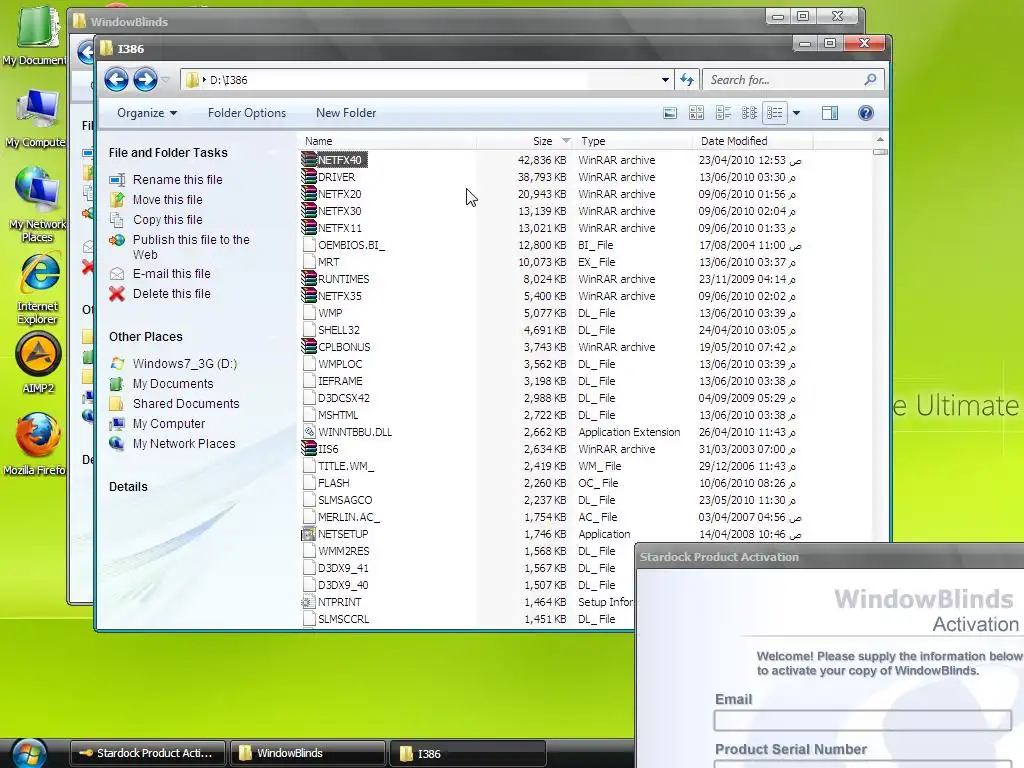The width and height of the screenshot is (1024, 768).
Task: Create a New Folder from toolbar
Action: click(x=346, y=113)
